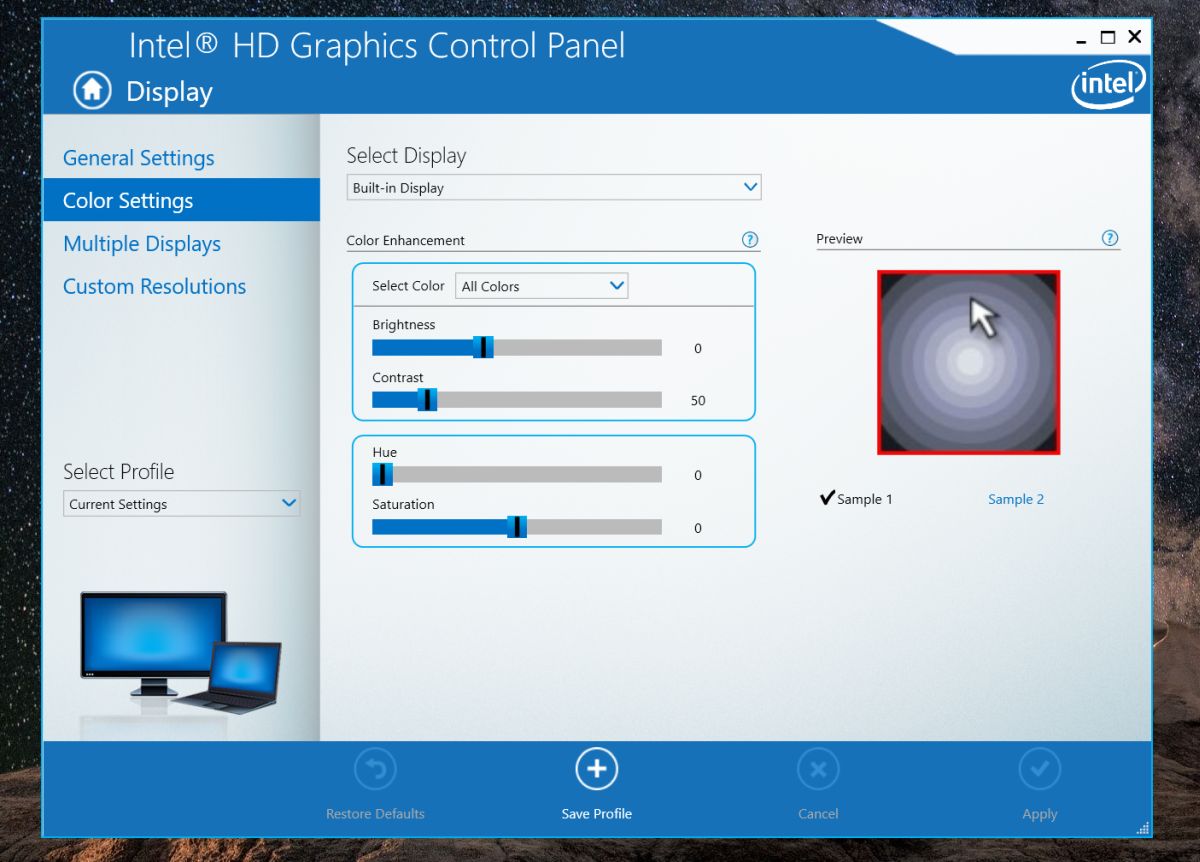Switch the preview to Sample 2
The width and height of the screenshot is (1200, 862).
coord(1016,498)
